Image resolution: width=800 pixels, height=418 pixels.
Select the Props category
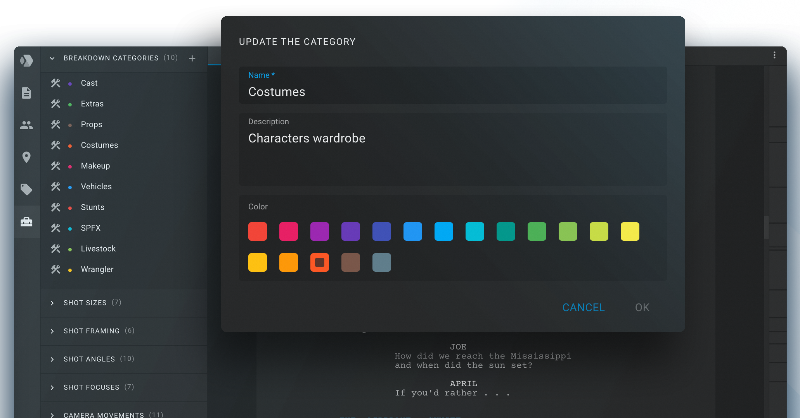tap(91, 124)
